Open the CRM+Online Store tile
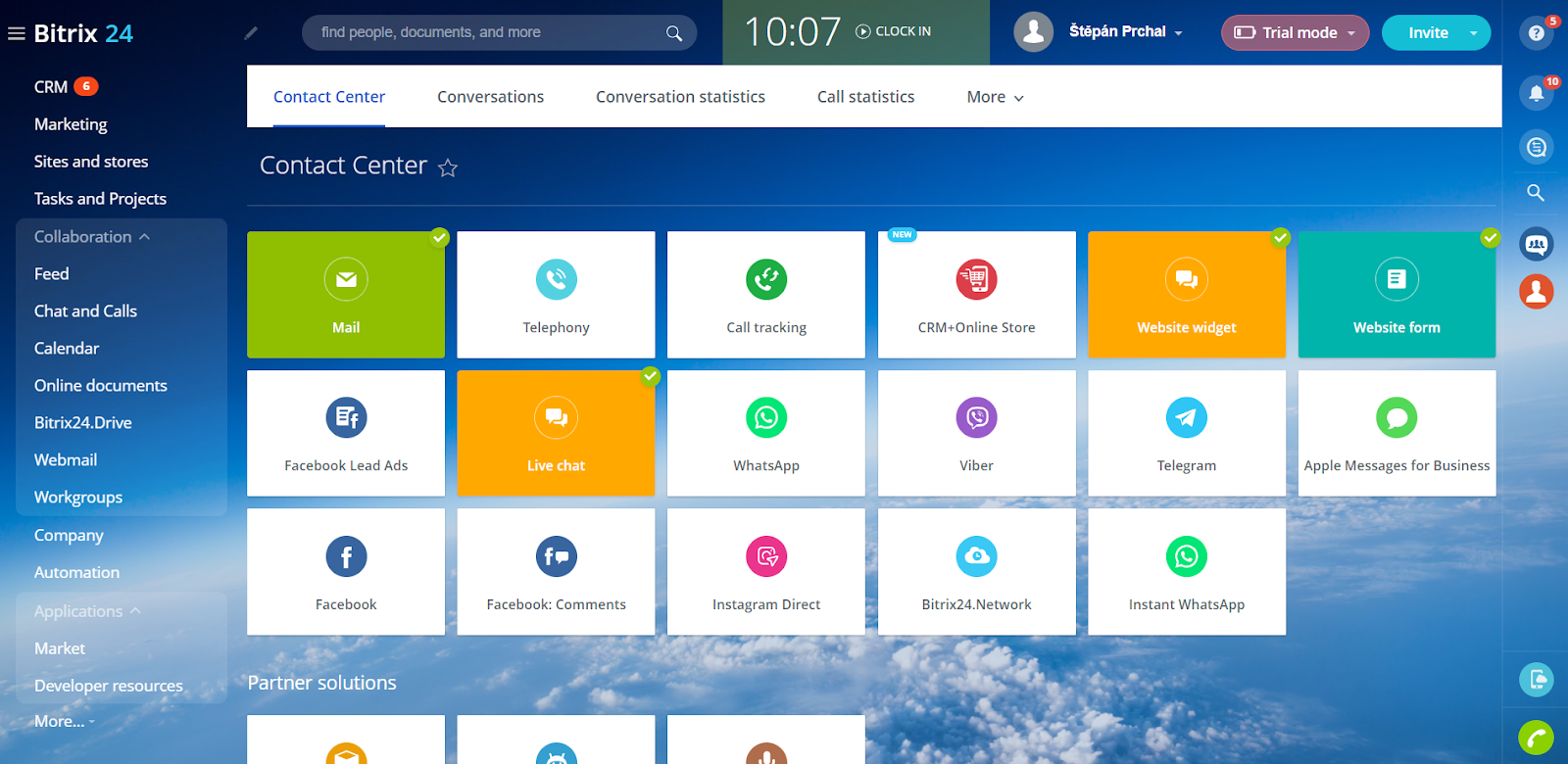This screenshot has height=764, width=1568. click(x=976, y=295)
